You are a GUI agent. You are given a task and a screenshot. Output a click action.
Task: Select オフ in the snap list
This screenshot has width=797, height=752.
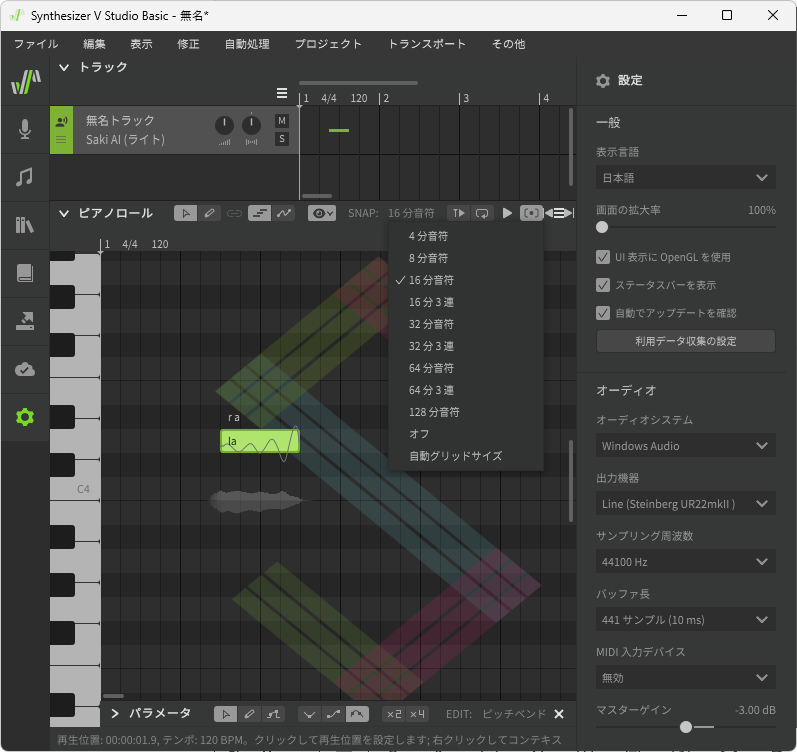pos(419,434)
